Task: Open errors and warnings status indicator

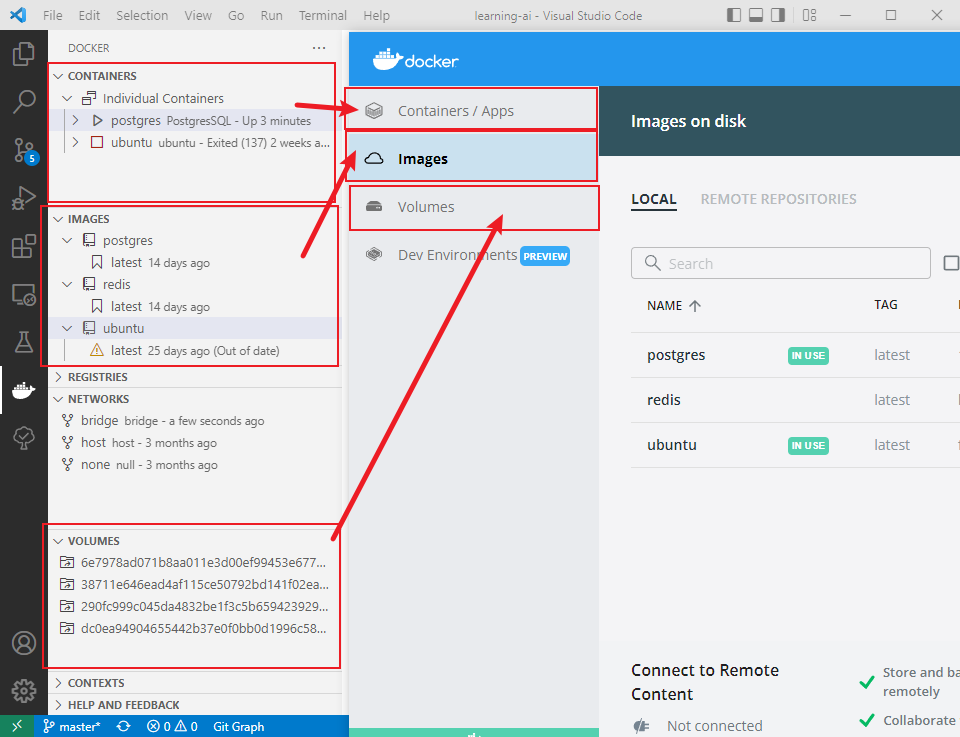Action: coord(172,726)
